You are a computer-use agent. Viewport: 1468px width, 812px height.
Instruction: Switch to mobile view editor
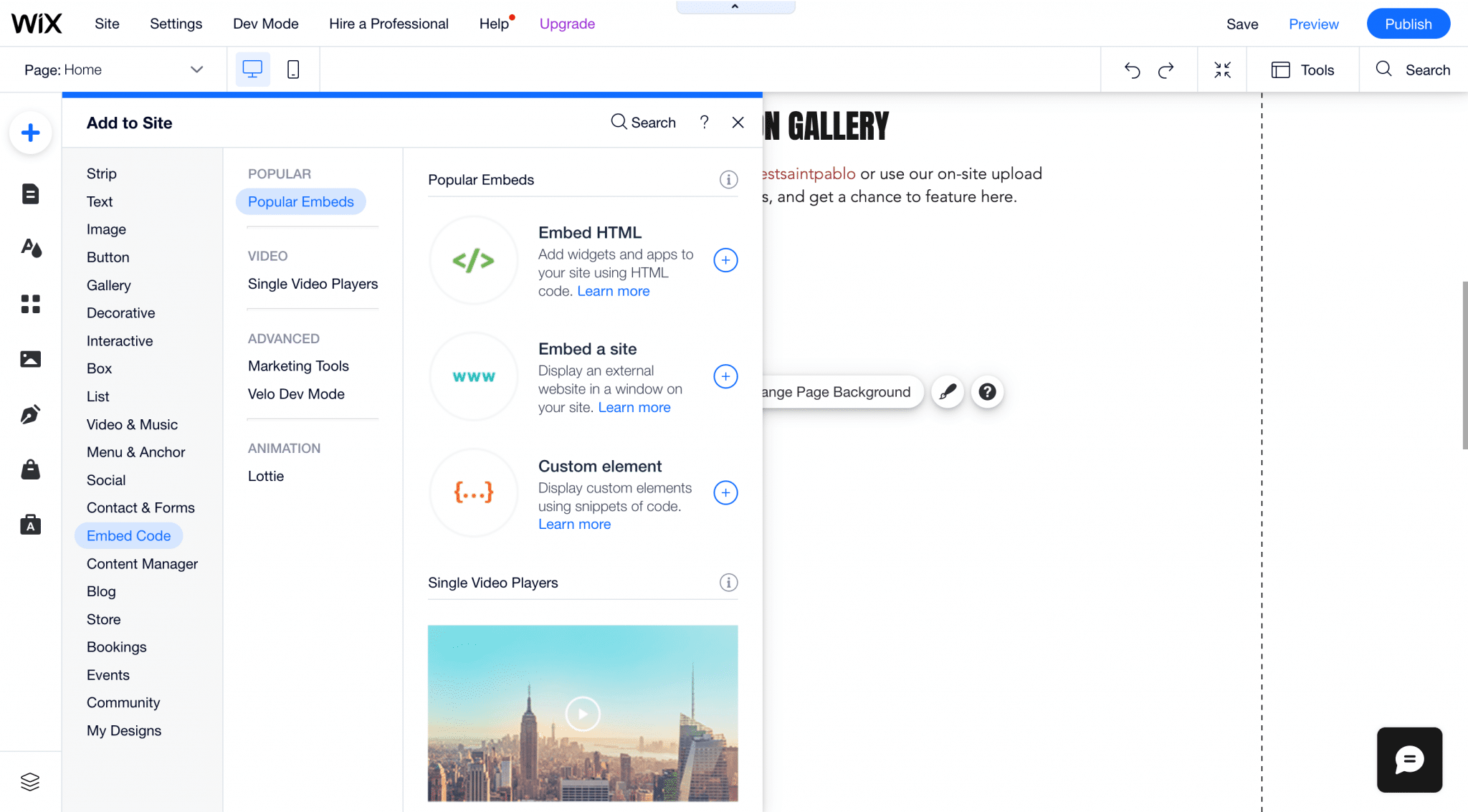pos(293,70)
